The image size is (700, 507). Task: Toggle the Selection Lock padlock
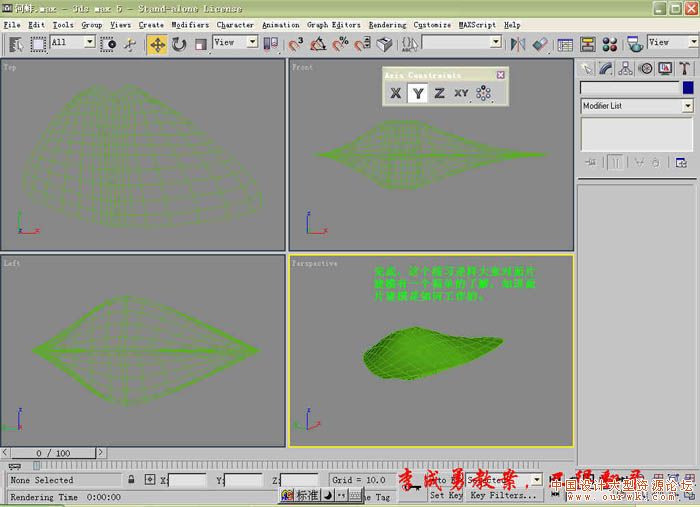(131, 480)
